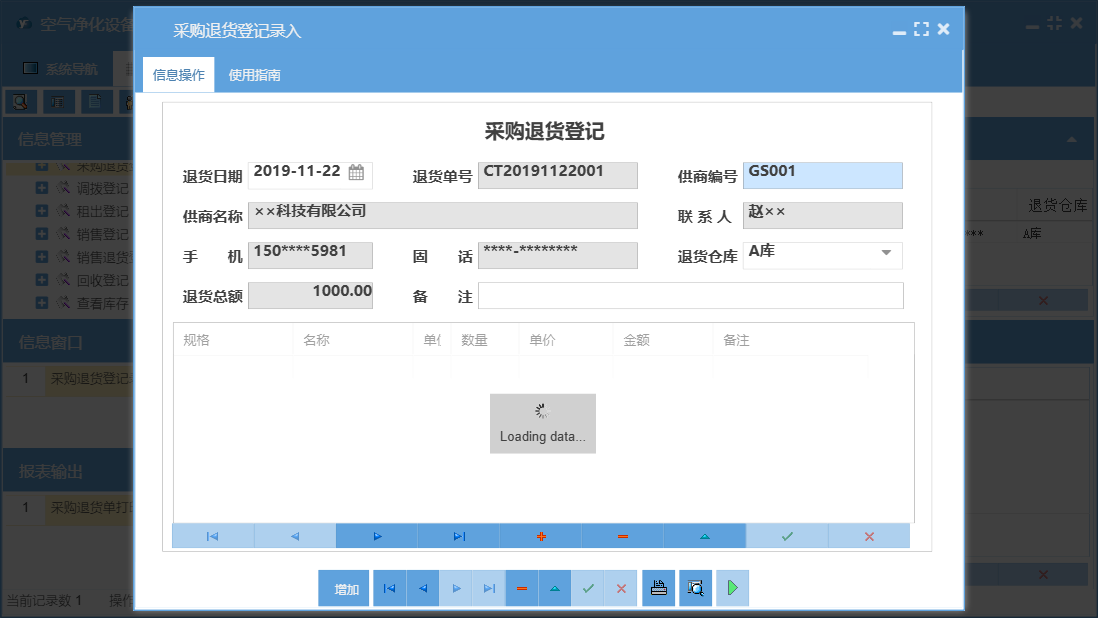Select the 信息操作 tab
Image resolution: width=1098 pixels, height=618 pixels.
pyautogui.click(x=180, y=73)
